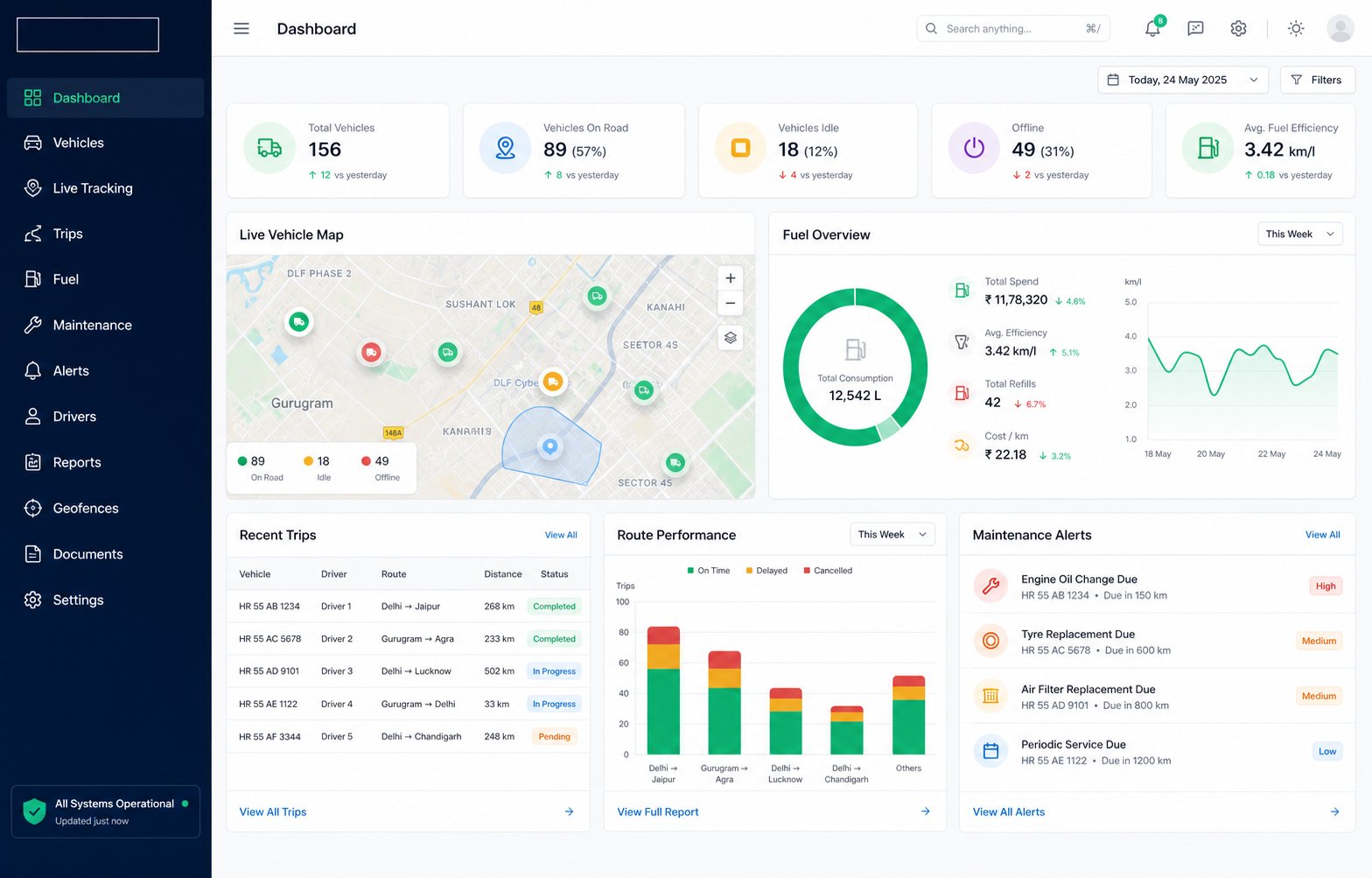Open Route Performance This Week dropdown

[892, 535]
